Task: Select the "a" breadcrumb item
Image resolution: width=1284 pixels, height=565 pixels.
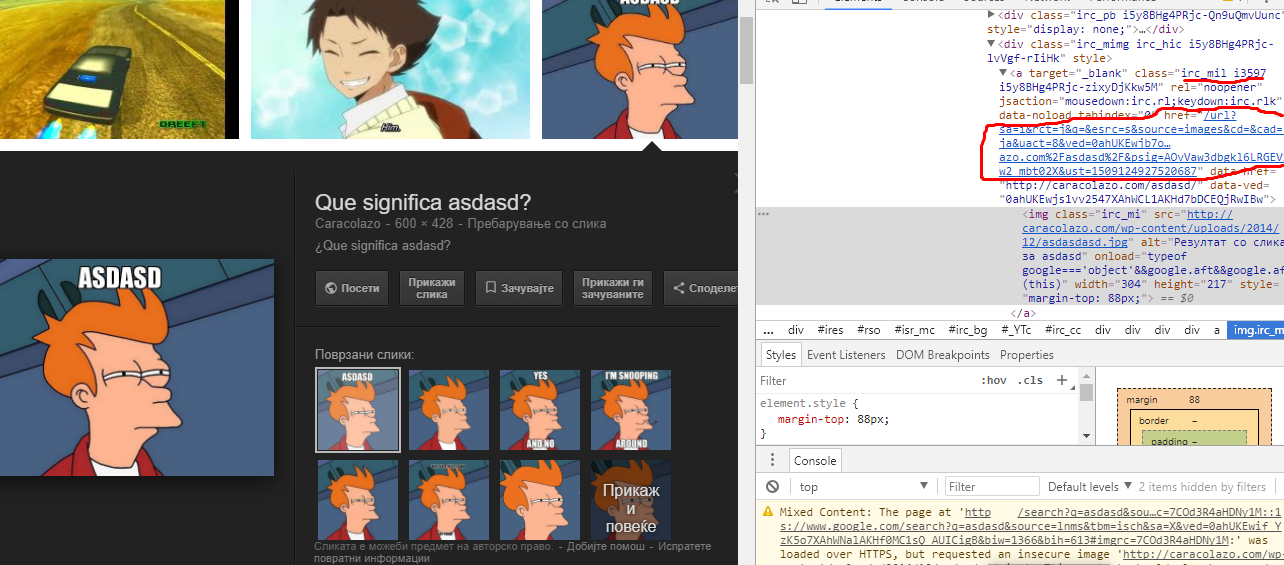Action: [1216, 330]
